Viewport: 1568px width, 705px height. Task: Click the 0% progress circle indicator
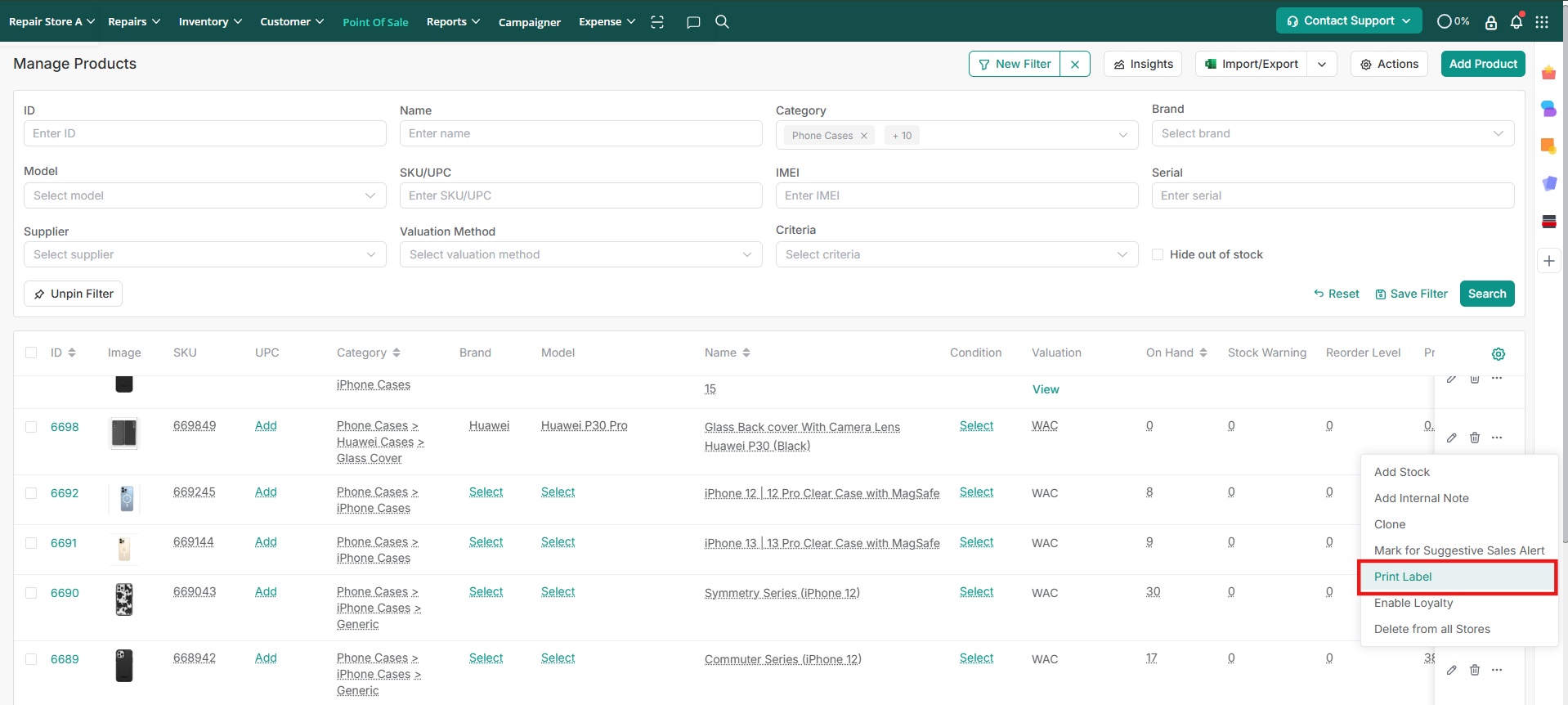(x=1453, y=21)
